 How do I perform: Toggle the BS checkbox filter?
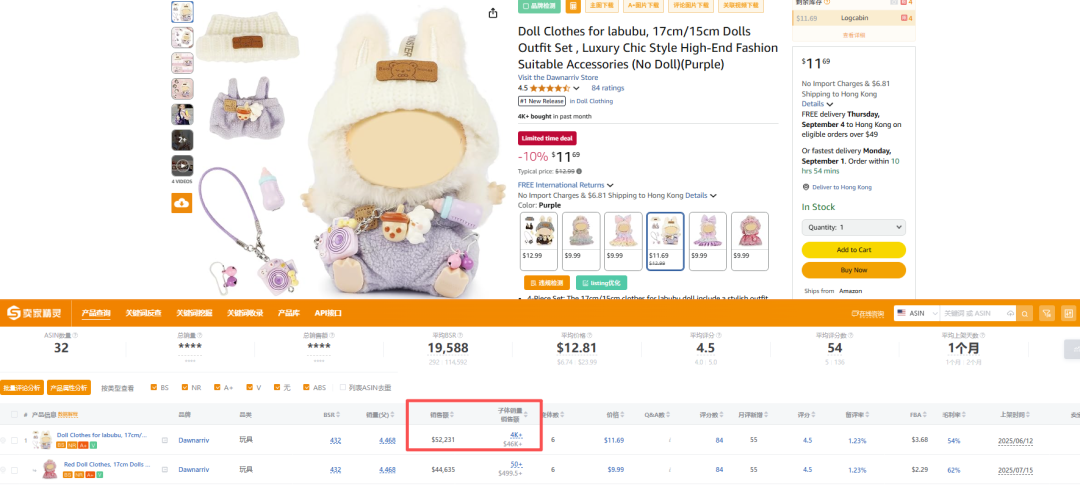[x=154, y=387]
